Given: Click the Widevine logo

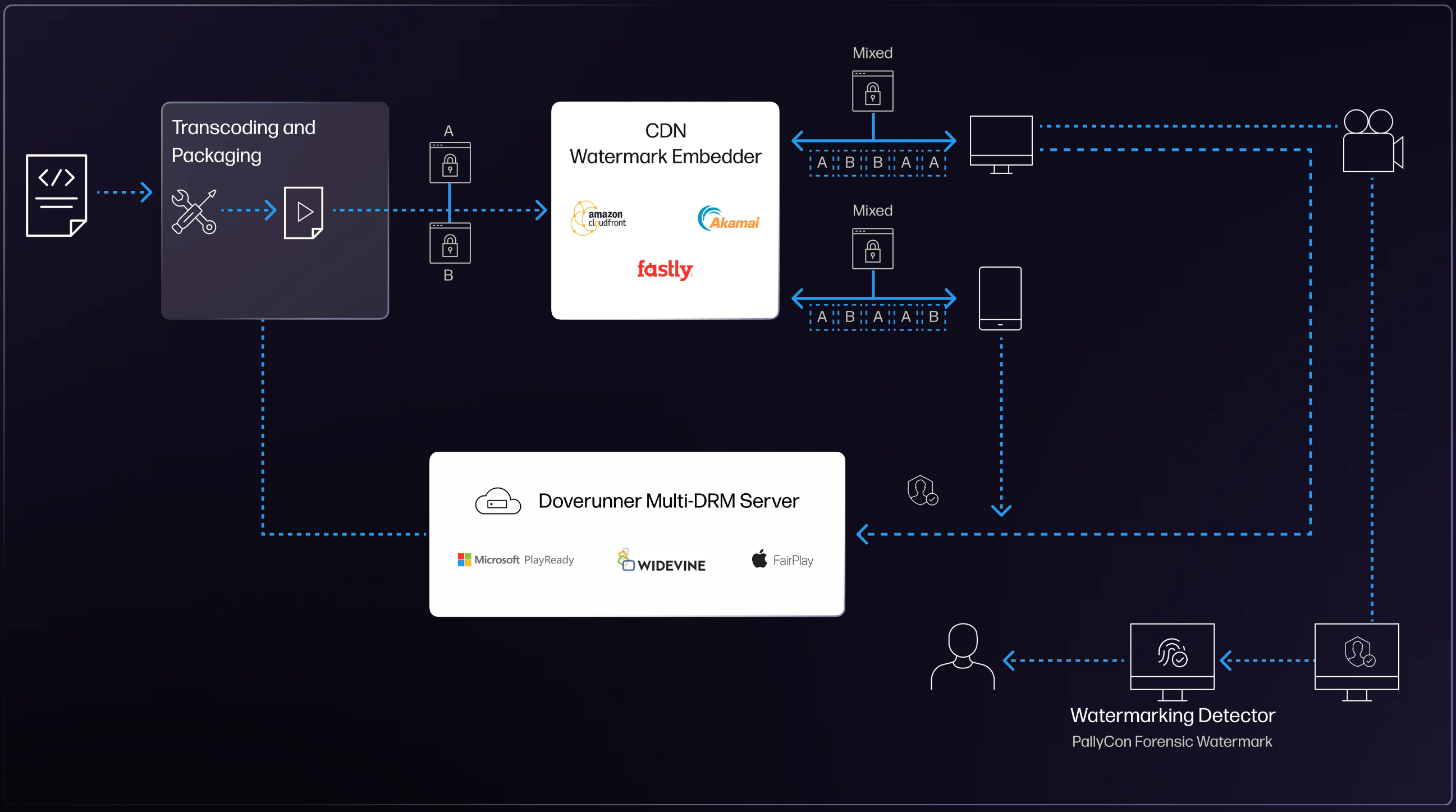Looking at the screenshot, I should point(661,561).
